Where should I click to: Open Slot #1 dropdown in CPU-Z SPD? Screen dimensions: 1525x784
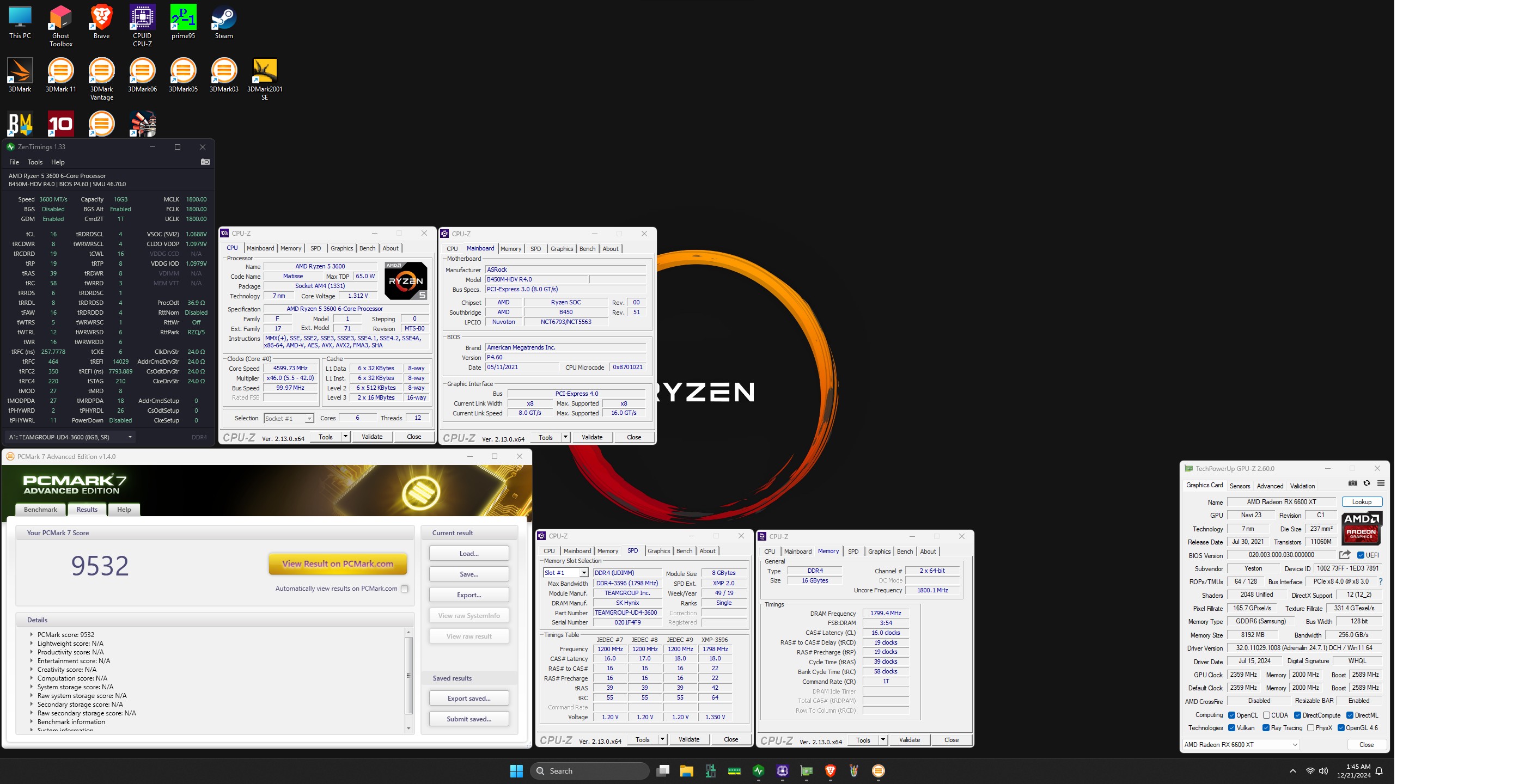click(x=565, y=573)
